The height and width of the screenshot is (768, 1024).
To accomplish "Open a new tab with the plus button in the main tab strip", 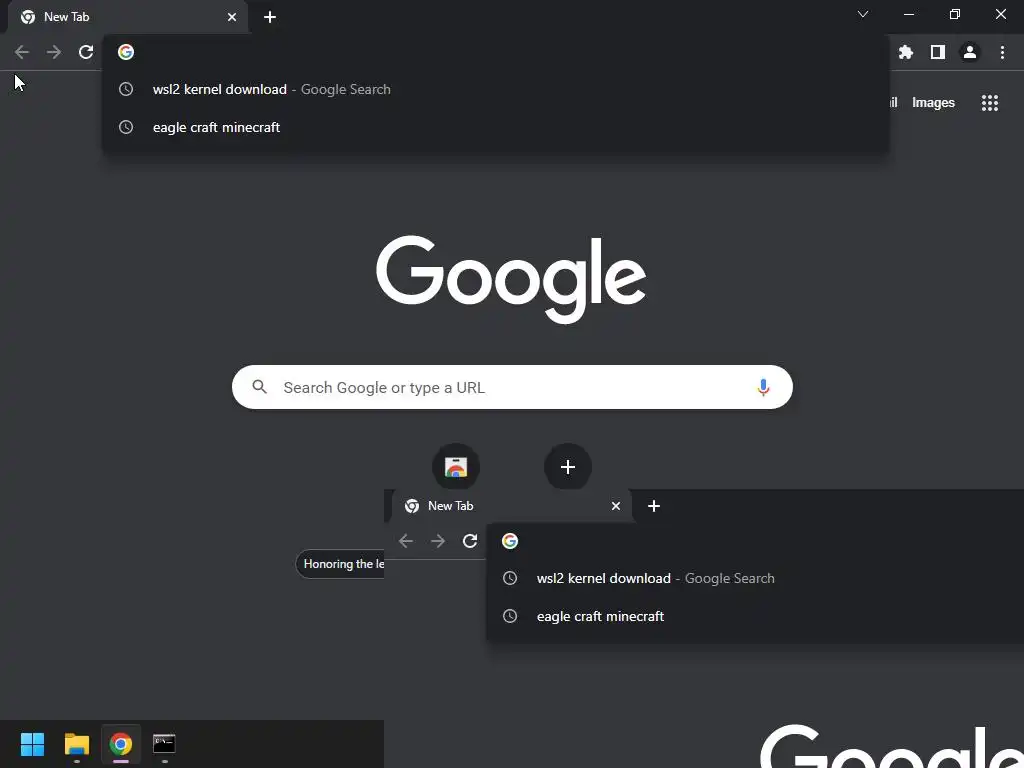I will pyautogui.click(x=270, y=17).
